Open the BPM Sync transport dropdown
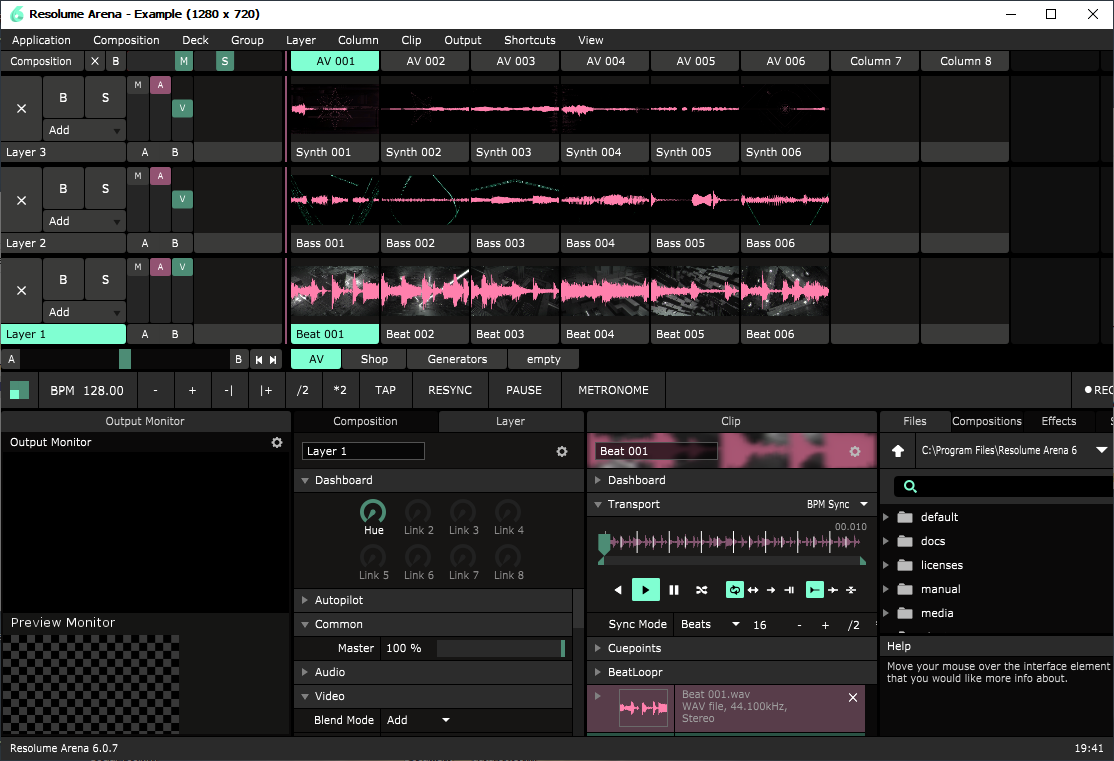The image size is (1114, 761). tap(837, 504)
